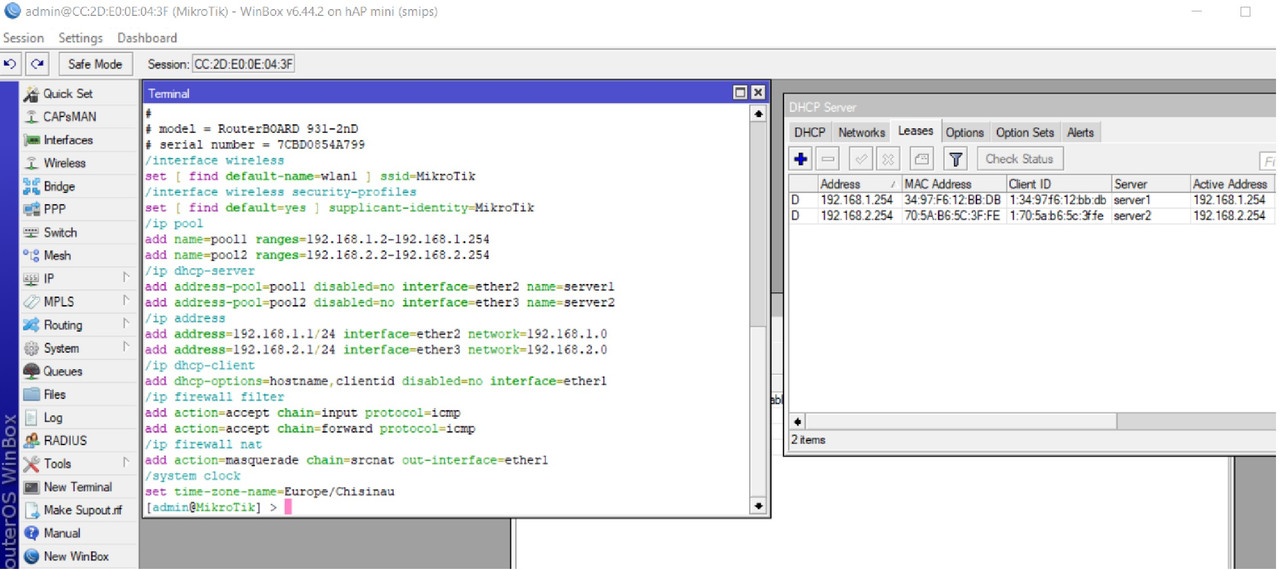Click Terminal scrollbar down arrow
Screen dimensions: 1280x570
[758, 506]
